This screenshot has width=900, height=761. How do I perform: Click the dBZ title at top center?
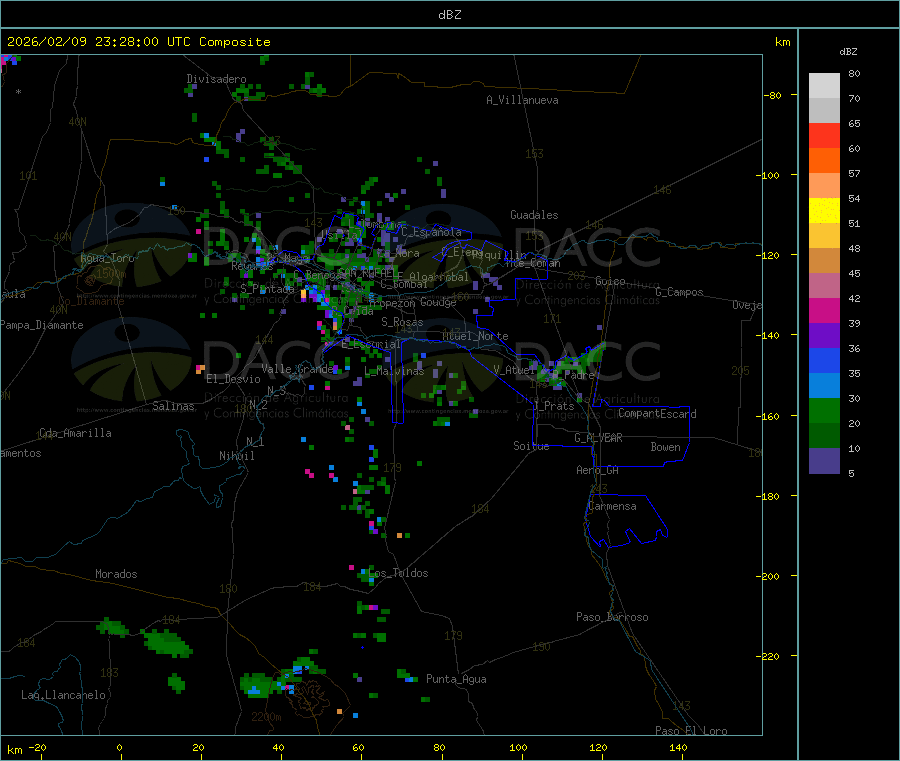point(449,15)
